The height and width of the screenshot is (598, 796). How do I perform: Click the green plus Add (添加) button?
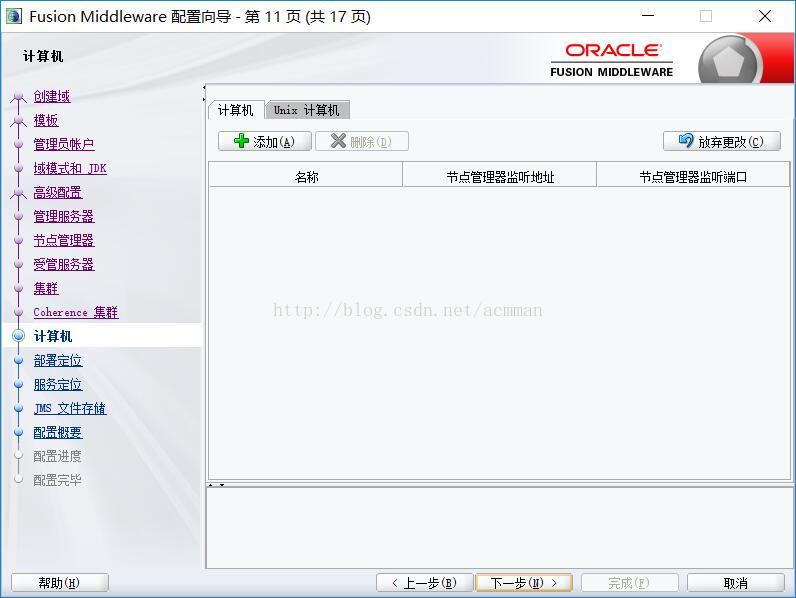coord(264,141)
